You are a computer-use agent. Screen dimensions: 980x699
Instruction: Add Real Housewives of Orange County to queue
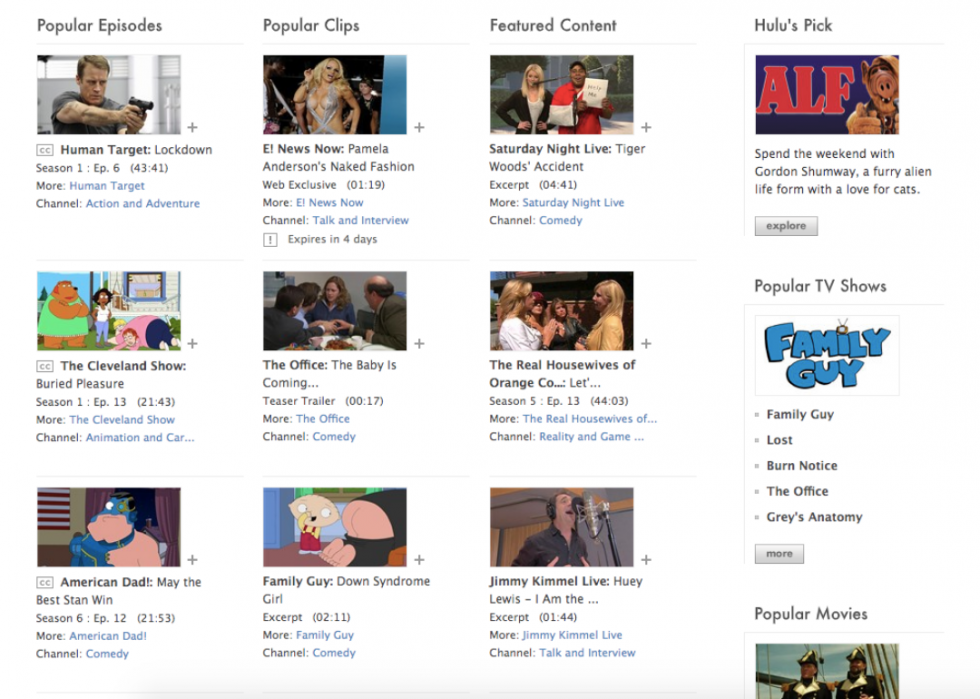click(x=646, y=343)
